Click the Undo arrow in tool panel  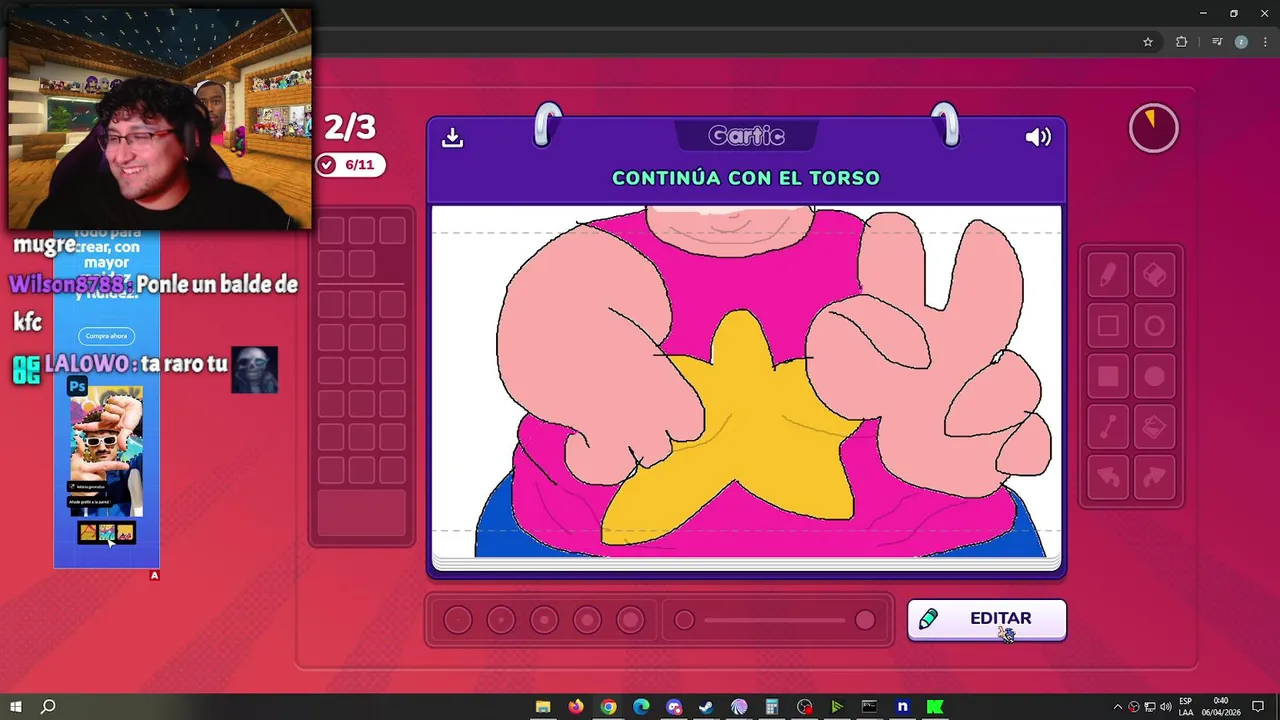1108,478
